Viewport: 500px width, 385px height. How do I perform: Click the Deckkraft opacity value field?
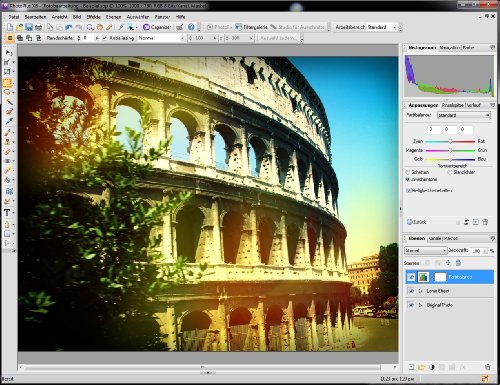pos(477,250)
